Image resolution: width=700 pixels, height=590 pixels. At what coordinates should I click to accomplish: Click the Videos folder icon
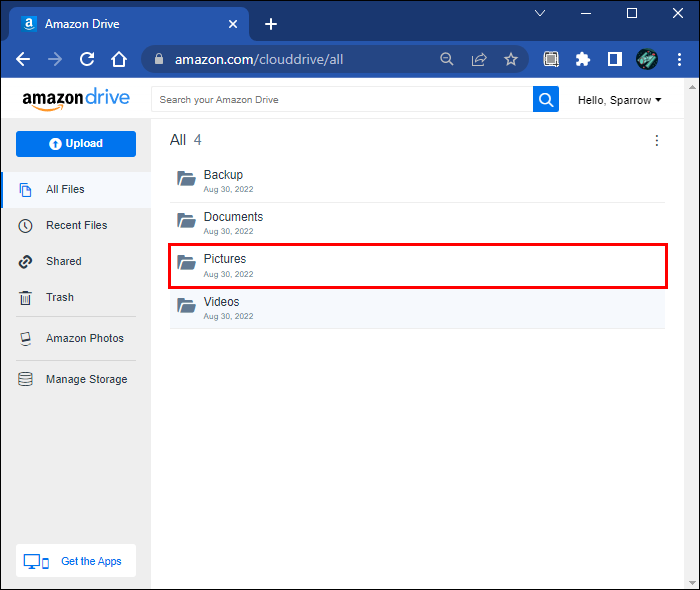point(186,305)
